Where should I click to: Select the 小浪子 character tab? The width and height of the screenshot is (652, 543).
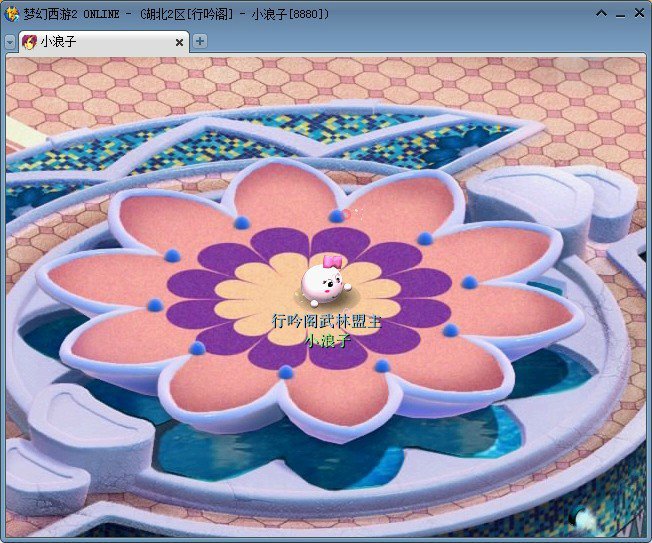point(104,42)
